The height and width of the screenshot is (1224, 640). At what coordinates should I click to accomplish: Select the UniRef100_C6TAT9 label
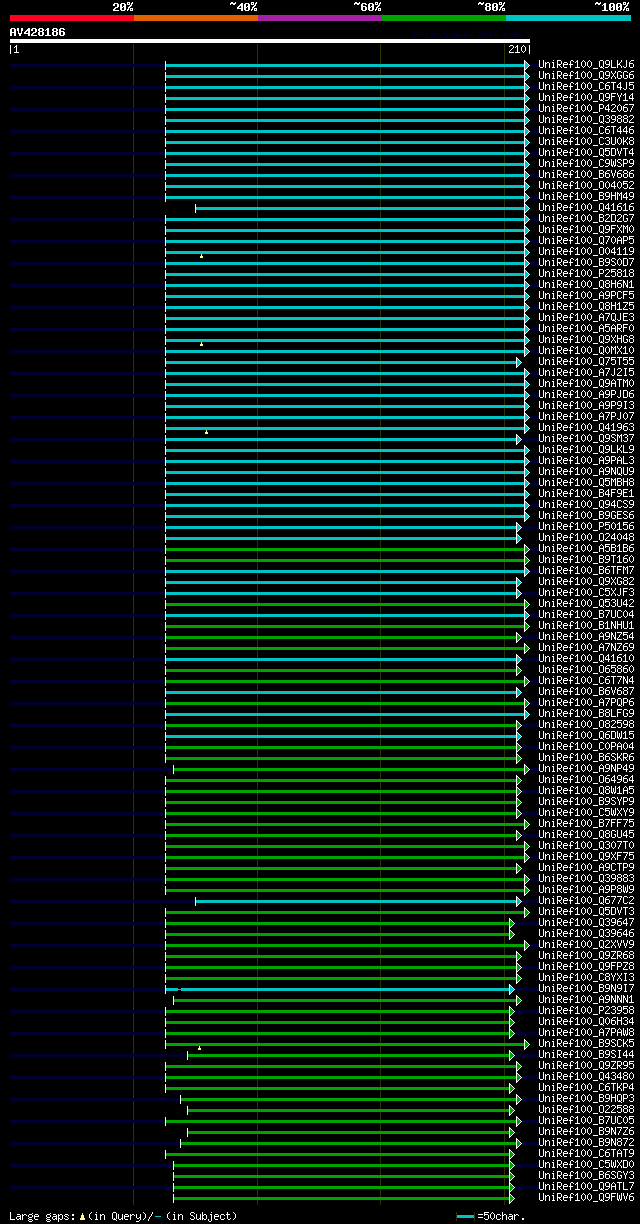click(x=586, y=1154)
